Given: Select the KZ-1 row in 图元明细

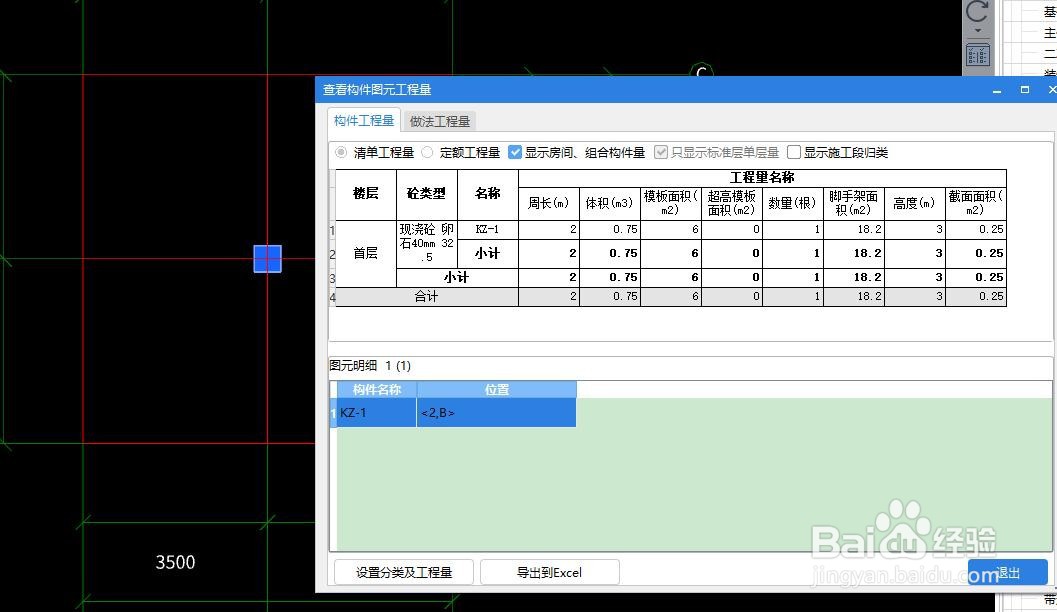Looking at the screenshot, I should click(x=372, y=412).
